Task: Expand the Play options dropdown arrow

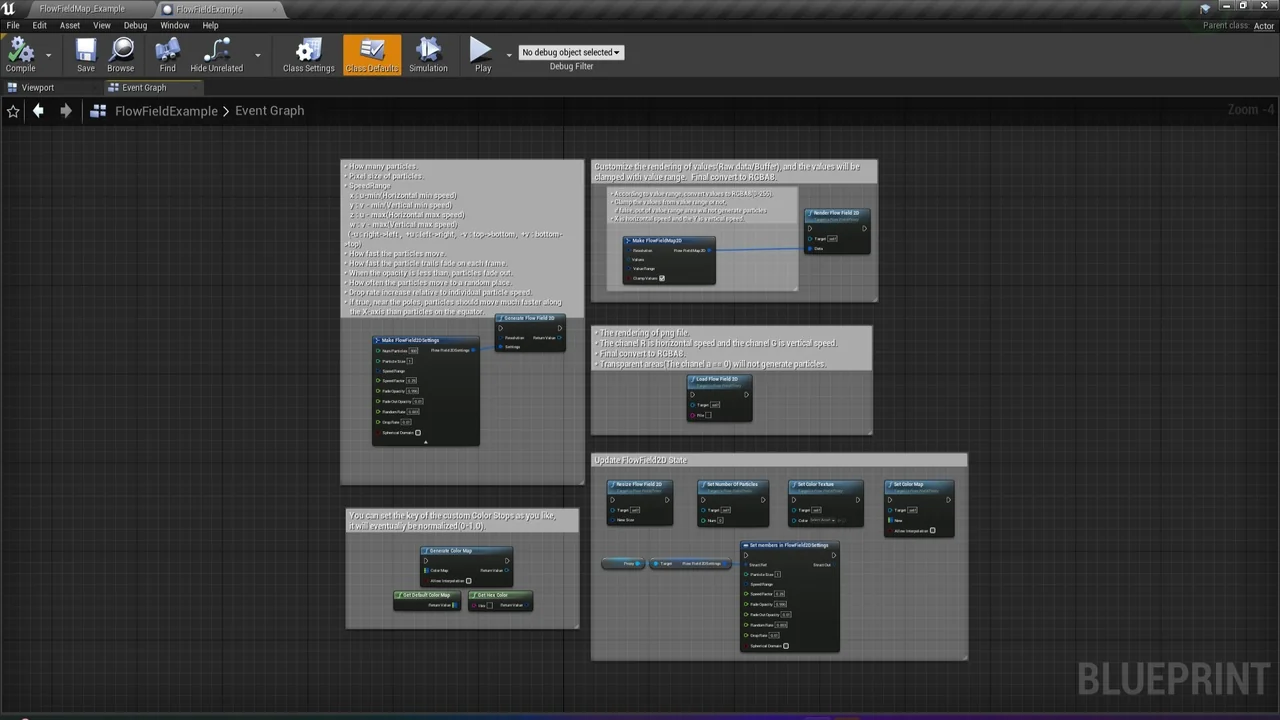Action: 509,55
